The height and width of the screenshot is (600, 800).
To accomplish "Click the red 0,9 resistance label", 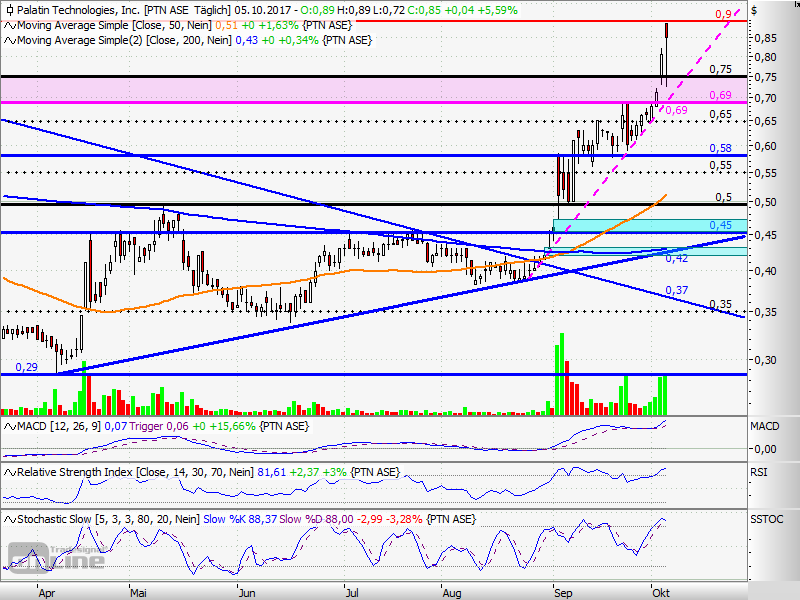I will [x=723, y=14].
